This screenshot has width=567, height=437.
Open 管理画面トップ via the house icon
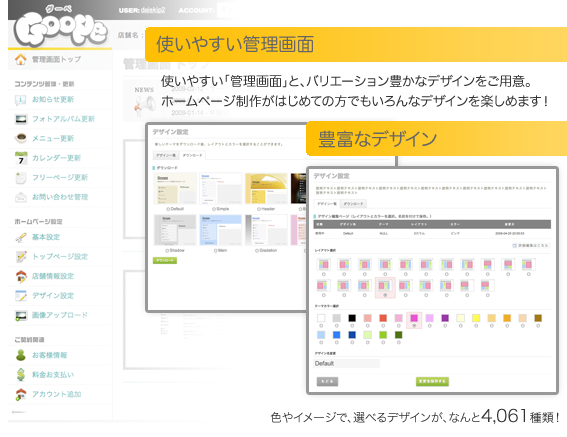click(21, 59)
